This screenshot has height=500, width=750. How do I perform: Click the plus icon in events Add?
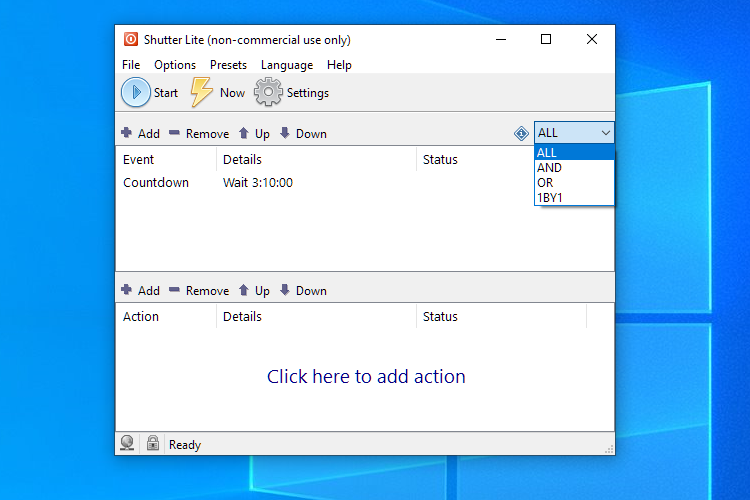[x=126, y=133]
